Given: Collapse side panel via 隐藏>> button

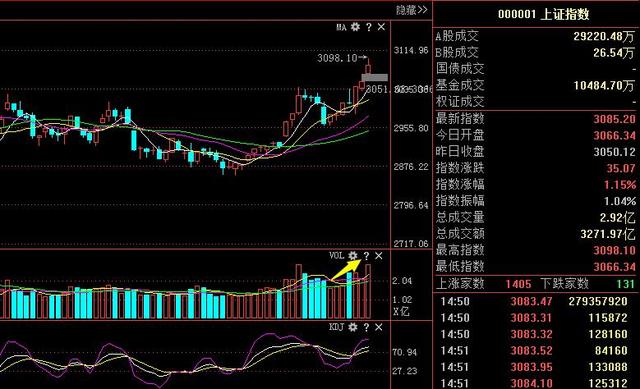Looking at the screenshot, I should (411, 10).
